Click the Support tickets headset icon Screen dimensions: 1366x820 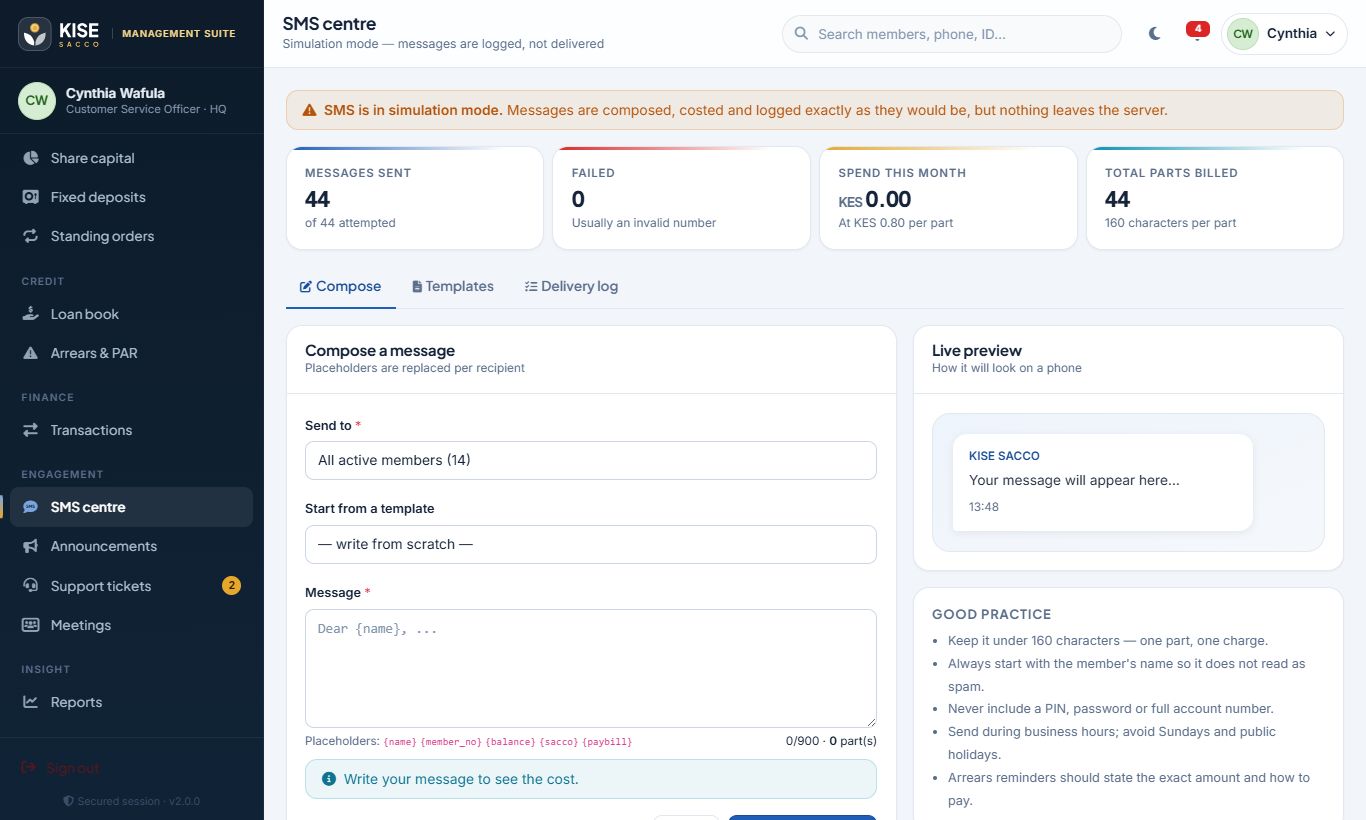pos(30,586)
